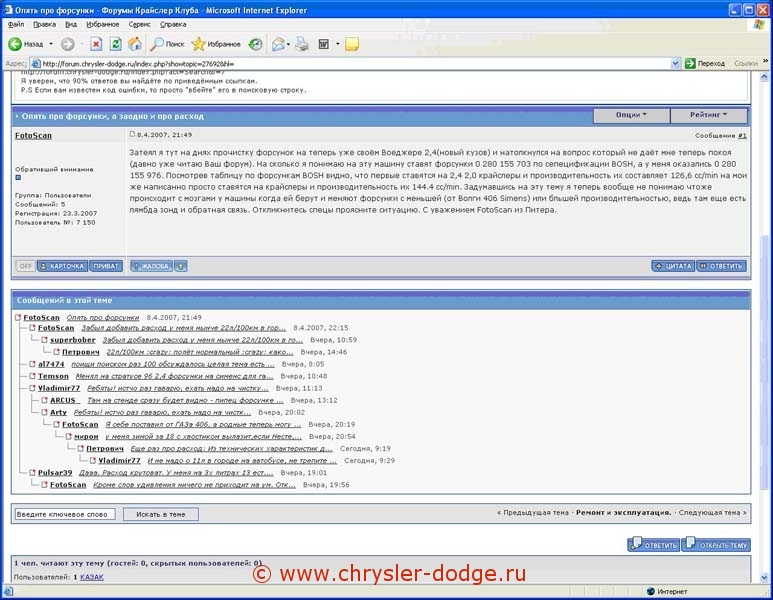Click the ОТКРЫТЬ ТЕМУ button
This screenshot has width=773, height=600.
pos(716,544)
